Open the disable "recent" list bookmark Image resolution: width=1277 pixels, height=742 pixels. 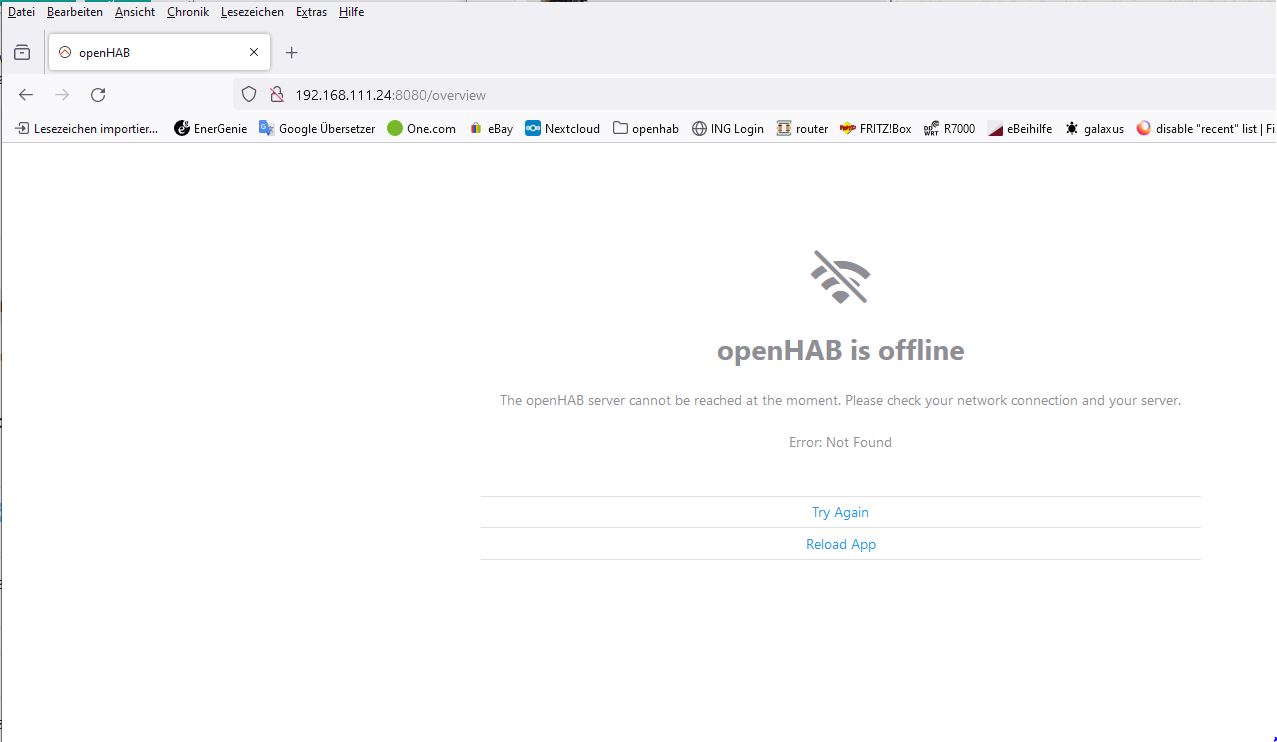click(1206, 128)
